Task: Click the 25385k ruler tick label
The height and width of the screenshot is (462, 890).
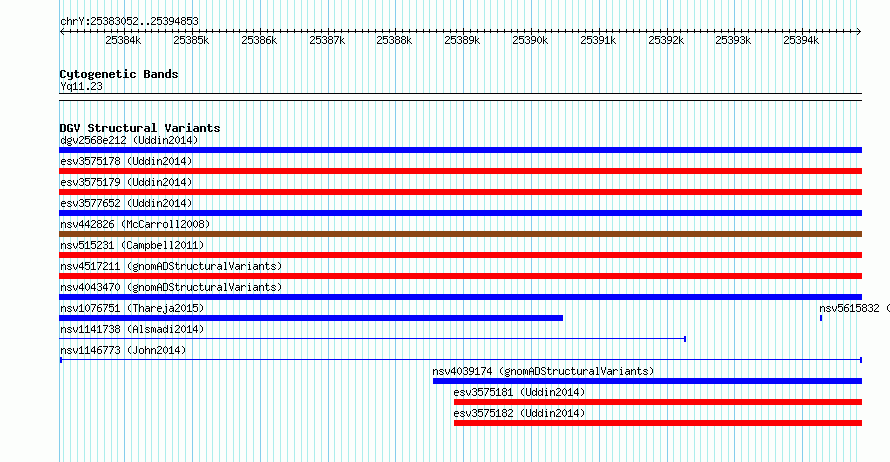Action: point(191,40)
